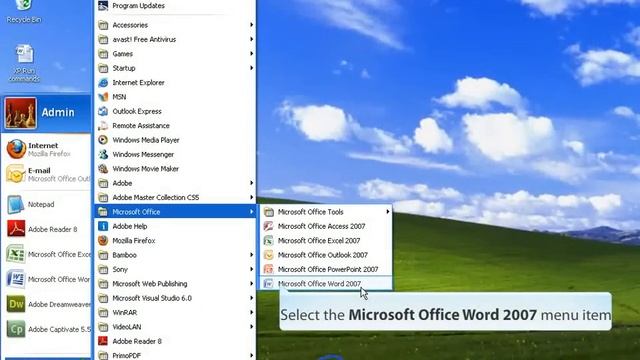Viewport: 640px width, 360px height.
Task: Click the Microsoft Office folder text
Action: [x=136, y=212]
